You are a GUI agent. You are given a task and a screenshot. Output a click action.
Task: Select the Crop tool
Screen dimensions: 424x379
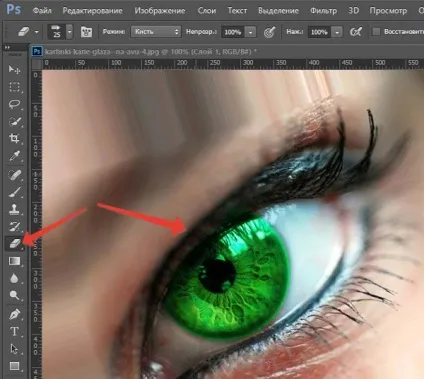[14, 139]
